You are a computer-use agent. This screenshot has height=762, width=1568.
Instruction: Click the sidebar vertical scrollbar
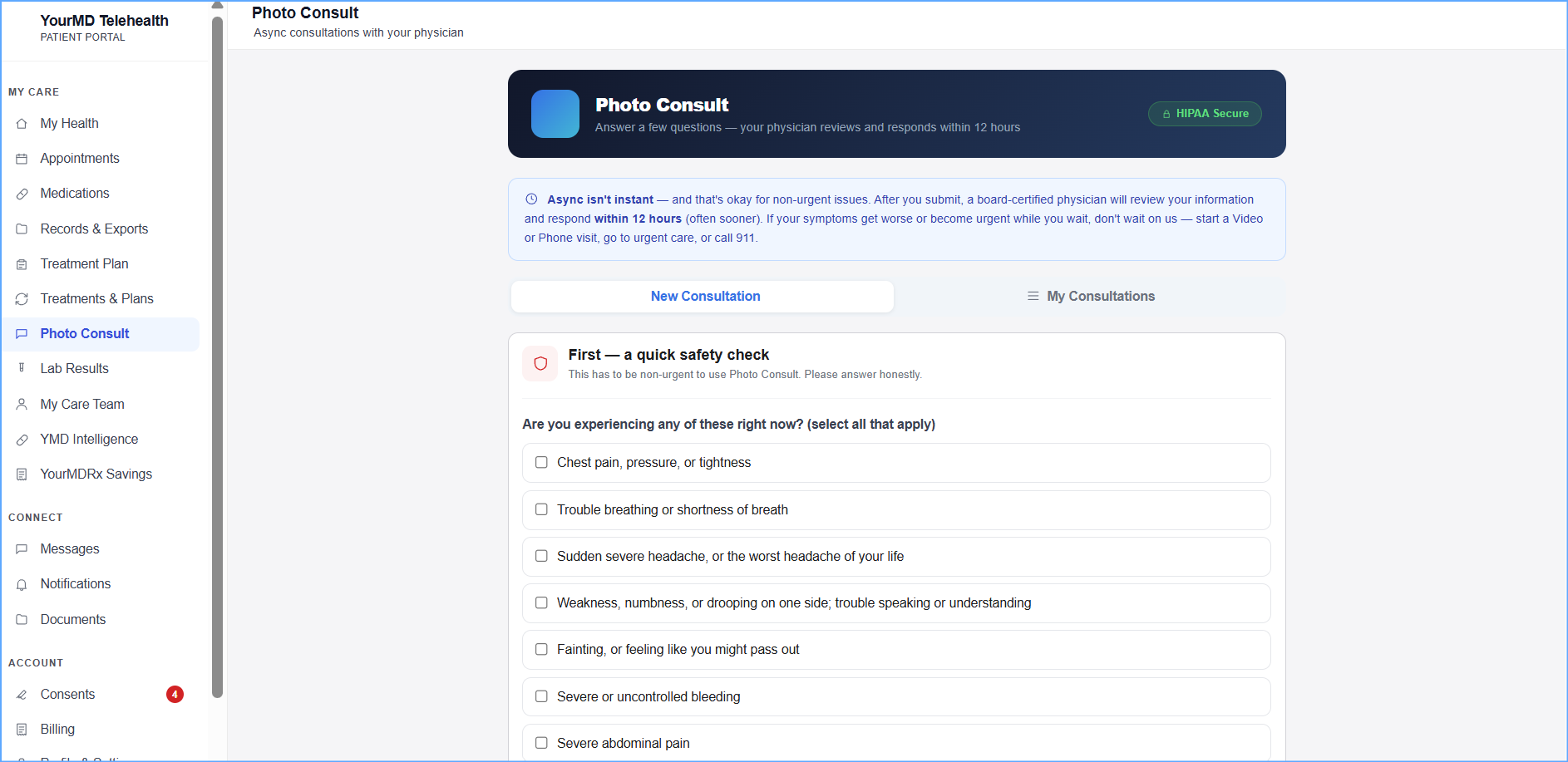pyautogui.click(x=218, y=357)
